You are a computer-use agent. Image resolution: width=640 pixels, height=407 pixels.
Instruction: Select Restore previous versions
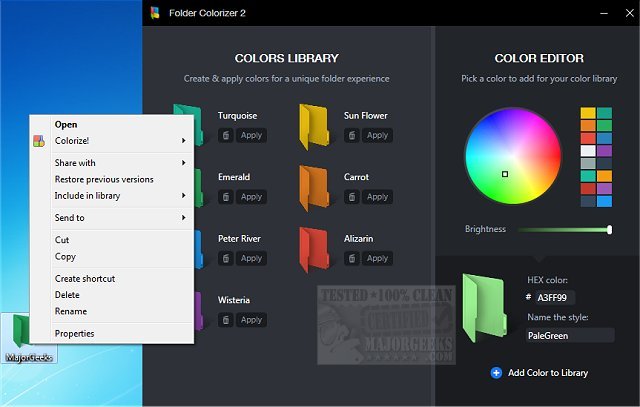(104, 179)
